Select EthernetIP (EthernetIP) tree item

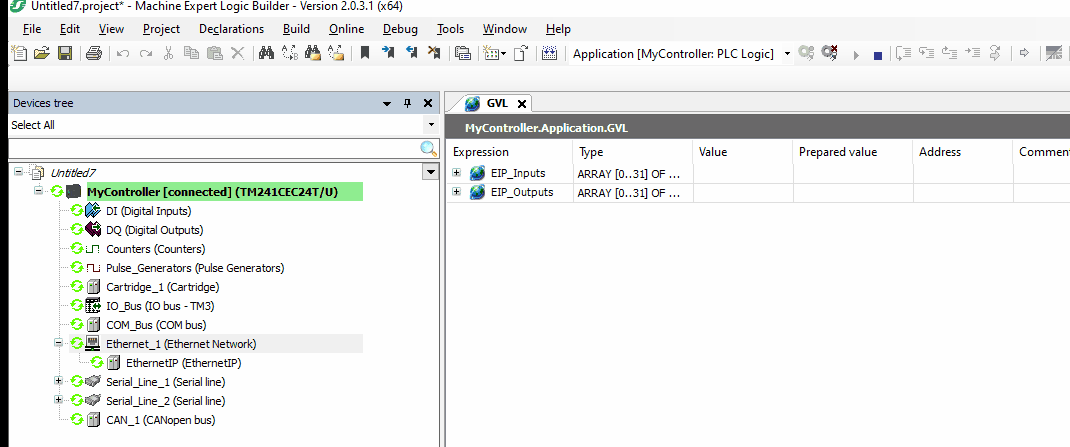coord(184,362)
